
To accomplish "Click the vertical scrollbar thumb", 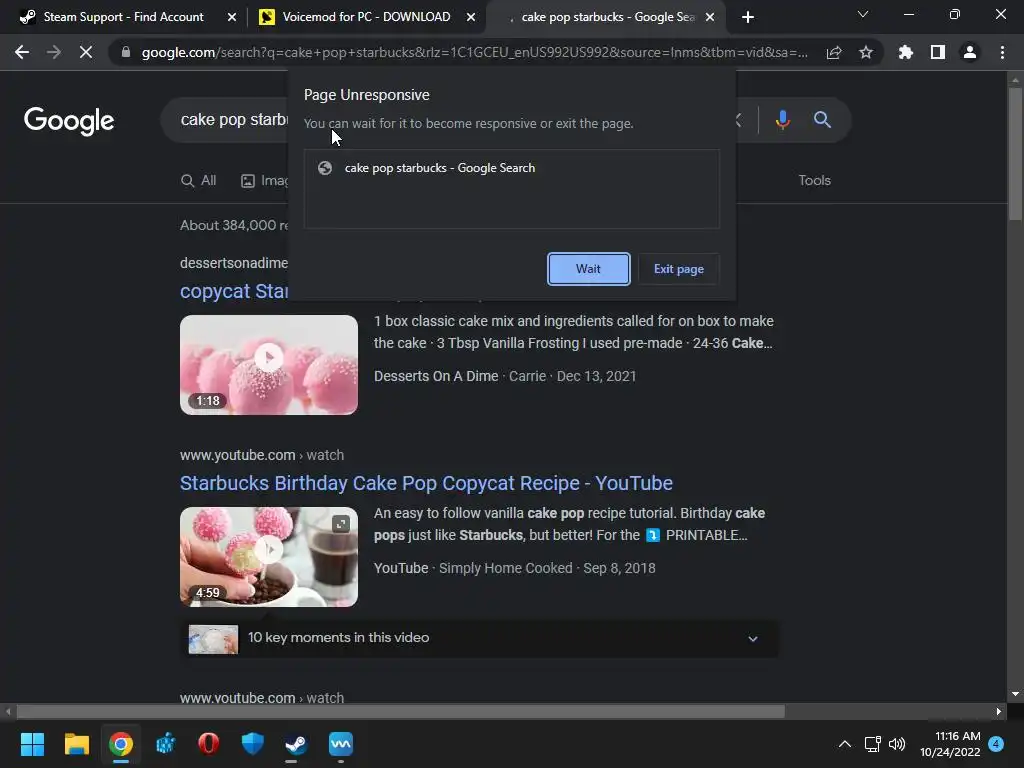I will 1015,153.
